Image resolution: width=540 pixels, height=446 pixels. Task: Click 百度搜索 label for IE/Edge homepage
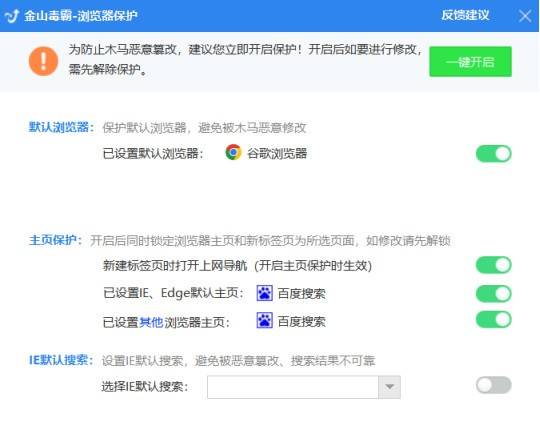tap(301, 293)
